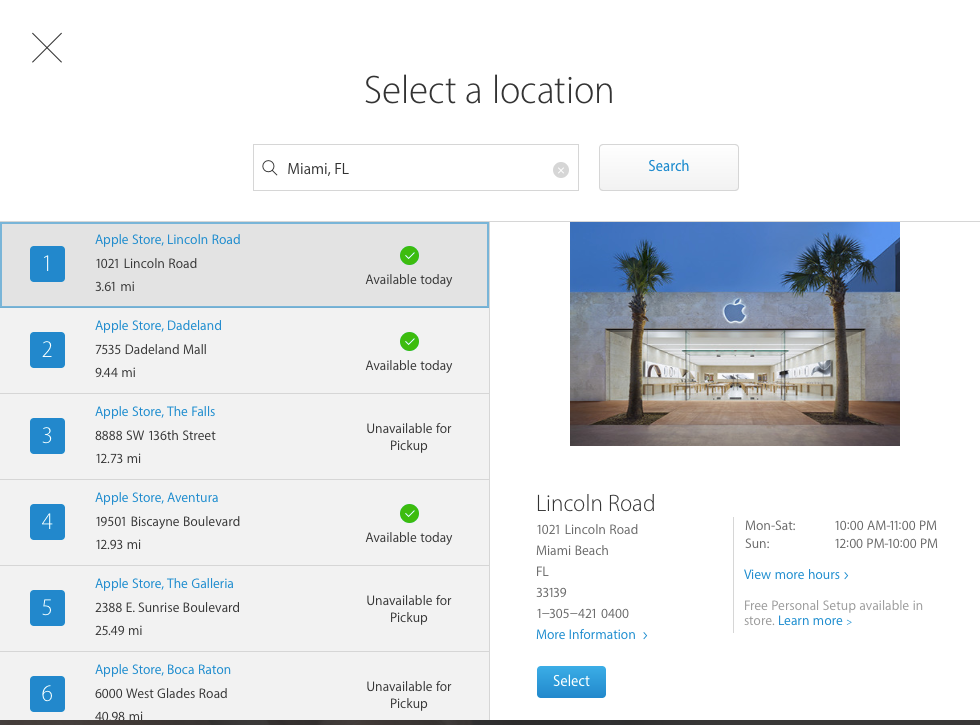Expand View more hours
Viewport: 980px width, 725px height.
(796, 574)
